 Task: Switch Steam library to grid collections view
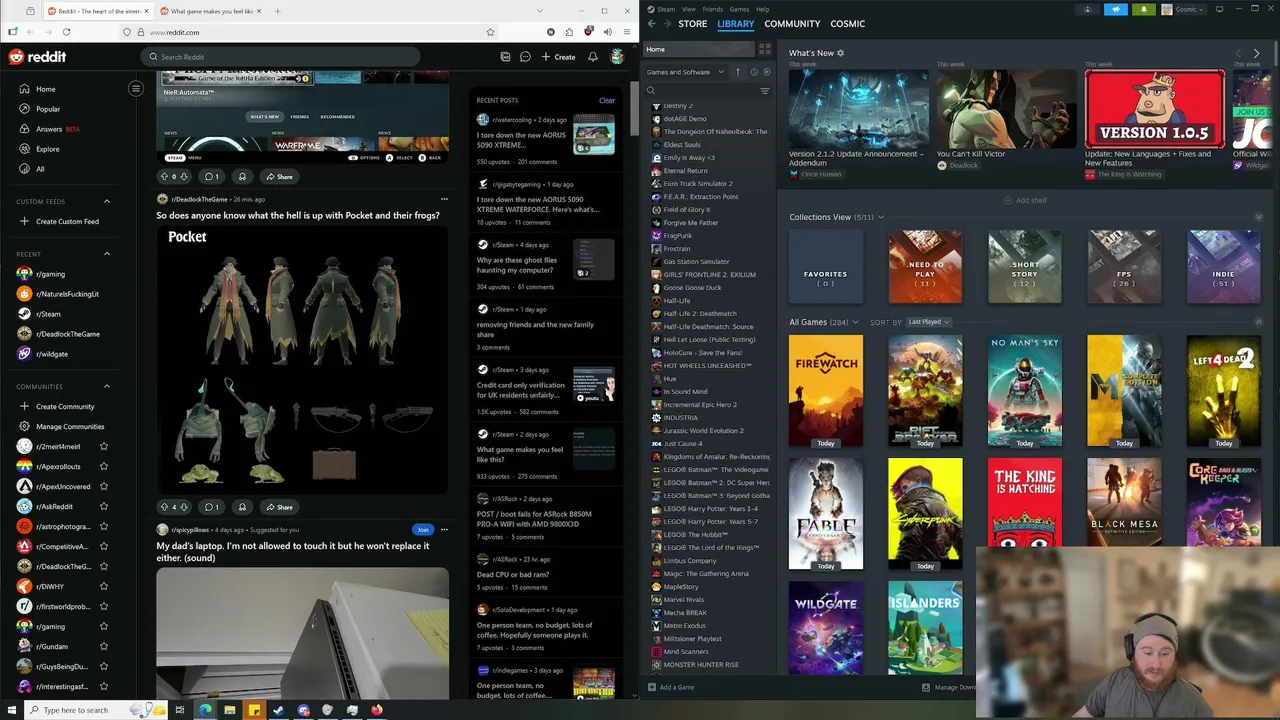765,49
